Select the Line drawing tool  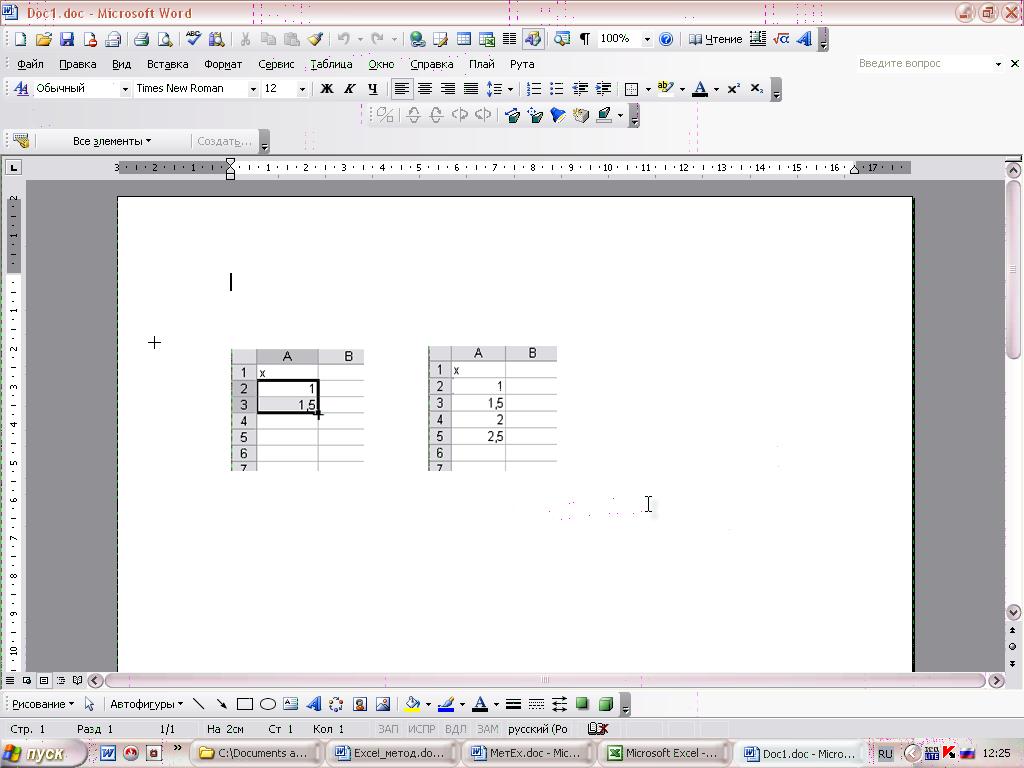[x=199, y=704]
